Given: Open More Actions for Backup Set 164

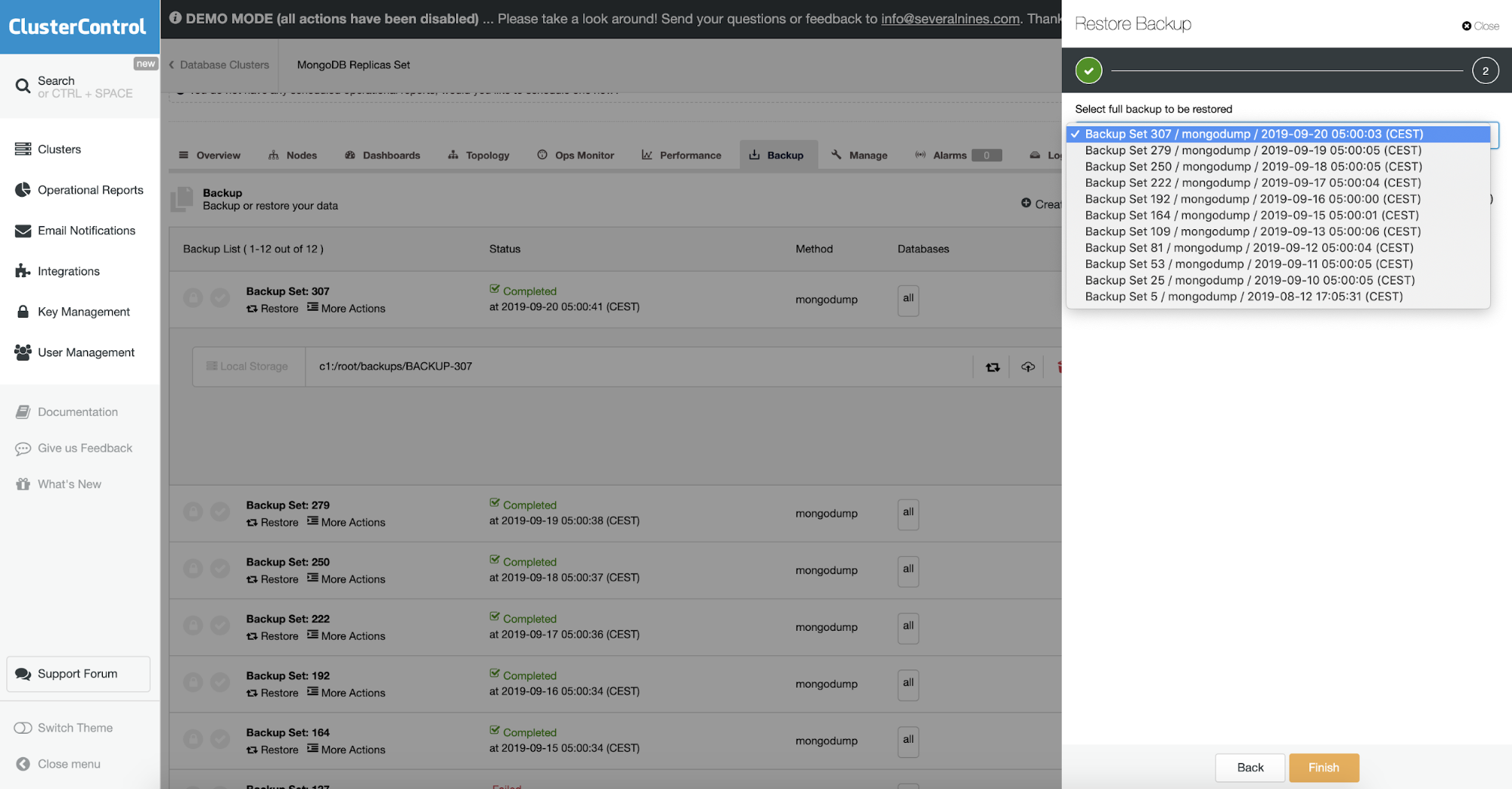Looking at the screenshot, I should click(346, 750).
